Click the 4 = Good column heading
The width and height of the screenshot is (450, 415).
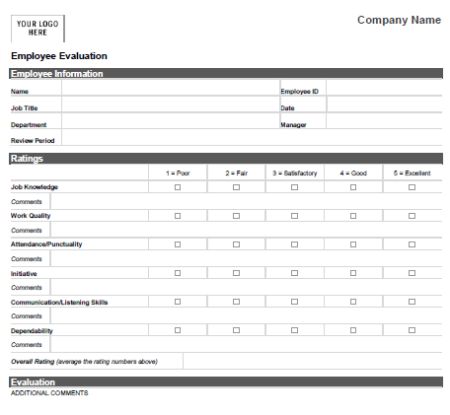(x=353, y=173)
